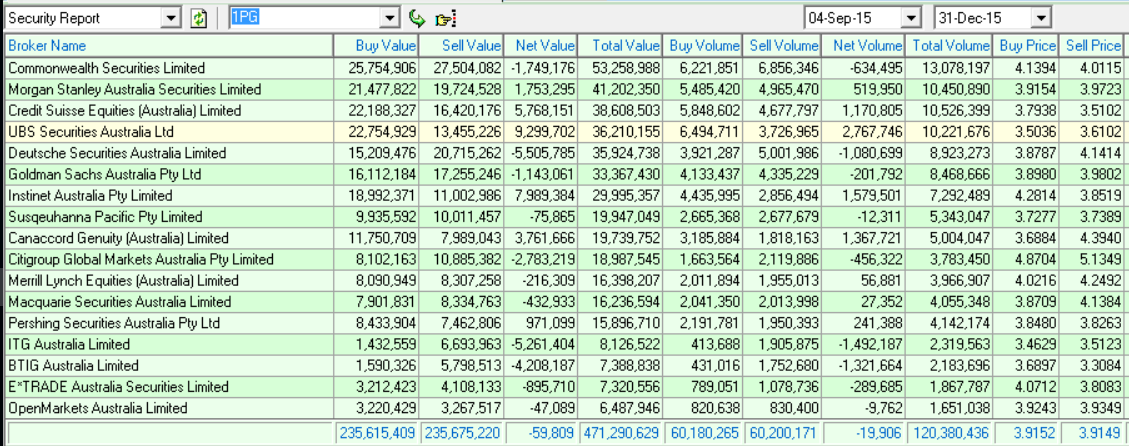Viewport: 1129px width, 446px height.
Task: Select UBS Securities Australia Ltd row
Action: point(564,132)
